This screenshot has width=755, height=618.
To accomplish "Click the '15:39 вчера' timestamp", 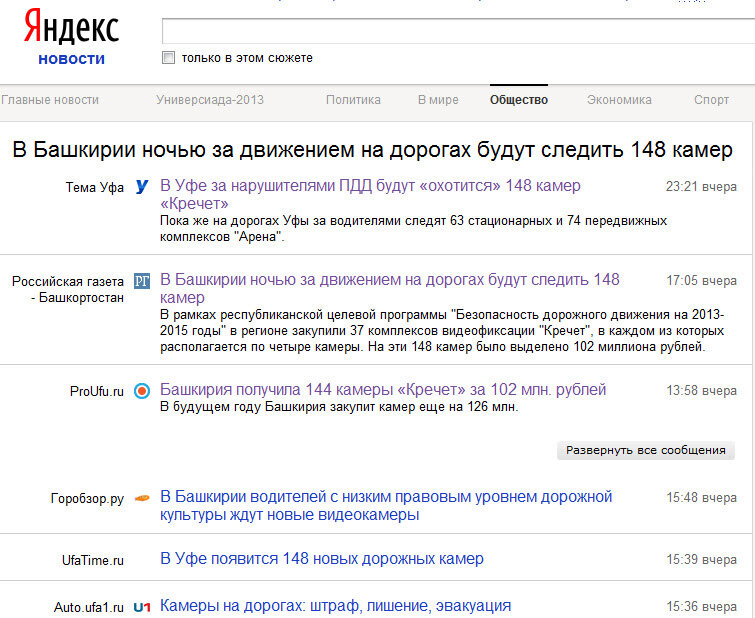I will click(x=701, y=559).
